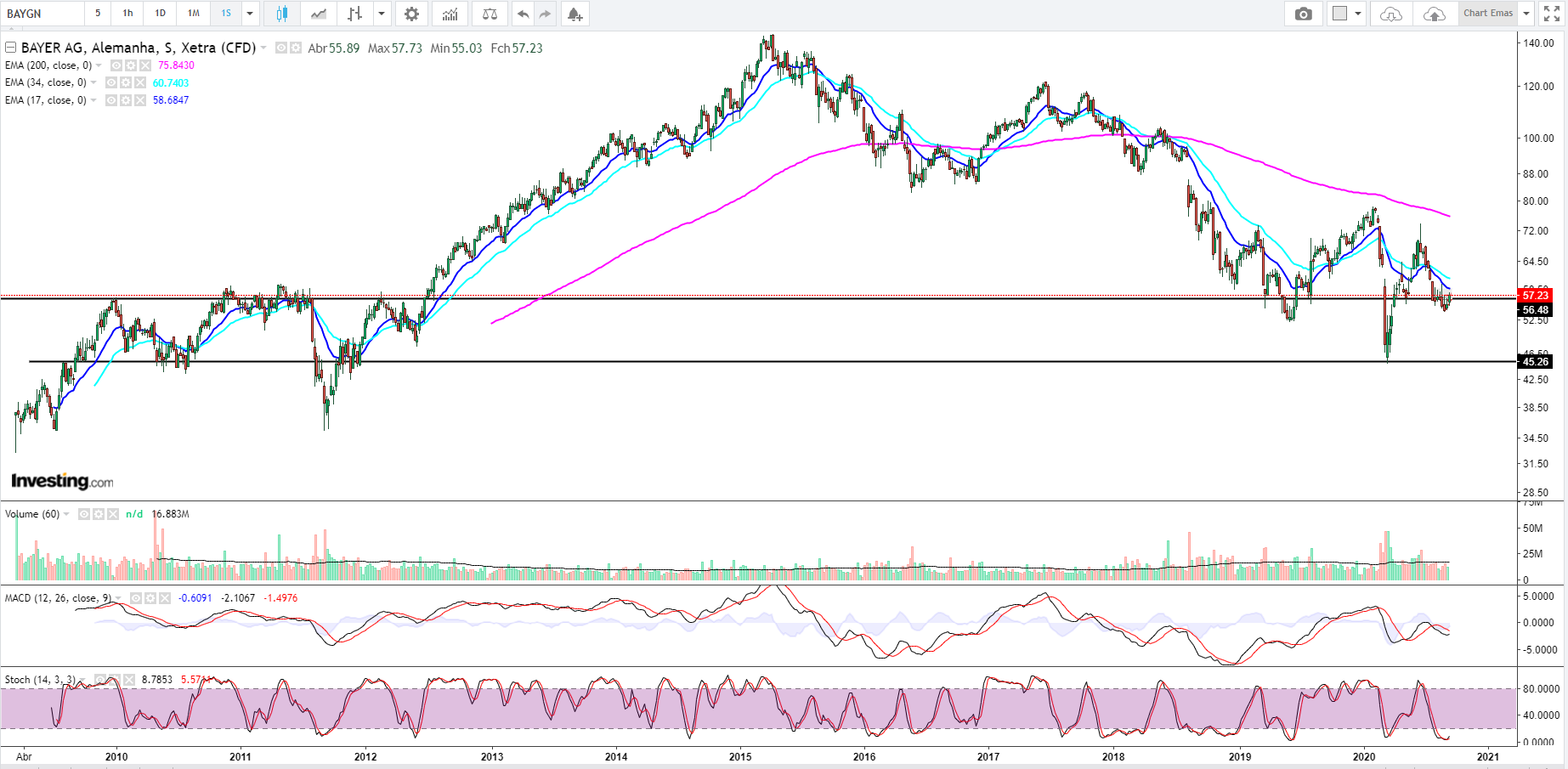Expand the chart layout selector dropdown

point(1357,14)
